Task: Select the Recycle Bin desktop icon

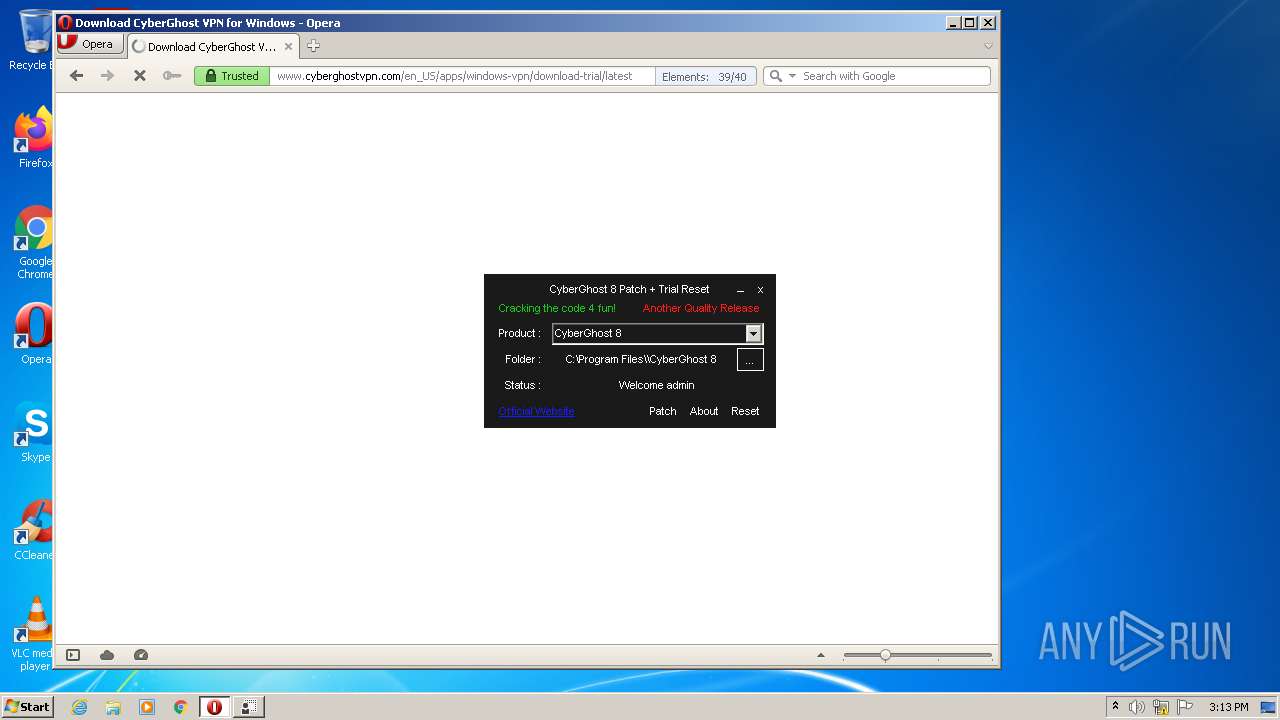Action: 33,40
